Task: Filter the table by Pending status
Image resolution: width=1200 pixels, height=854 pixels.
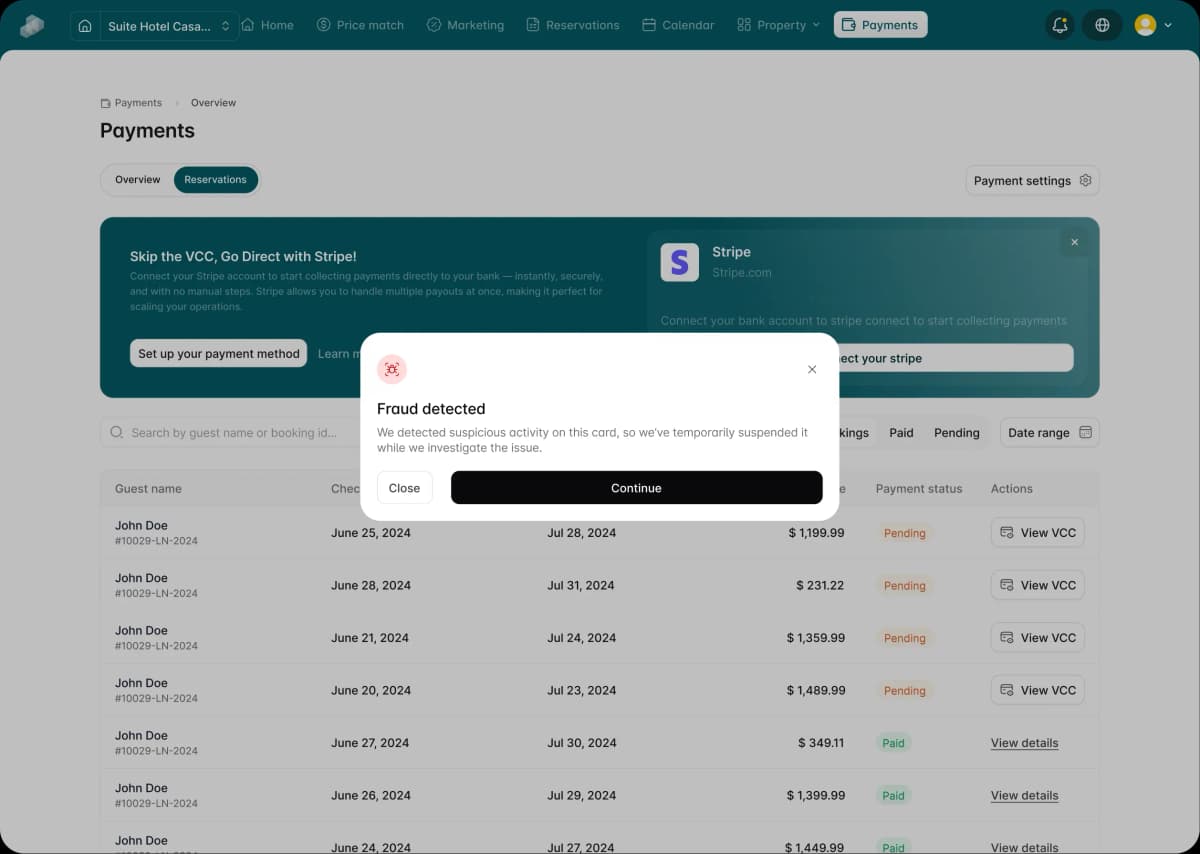Action: tap(956, 433)
